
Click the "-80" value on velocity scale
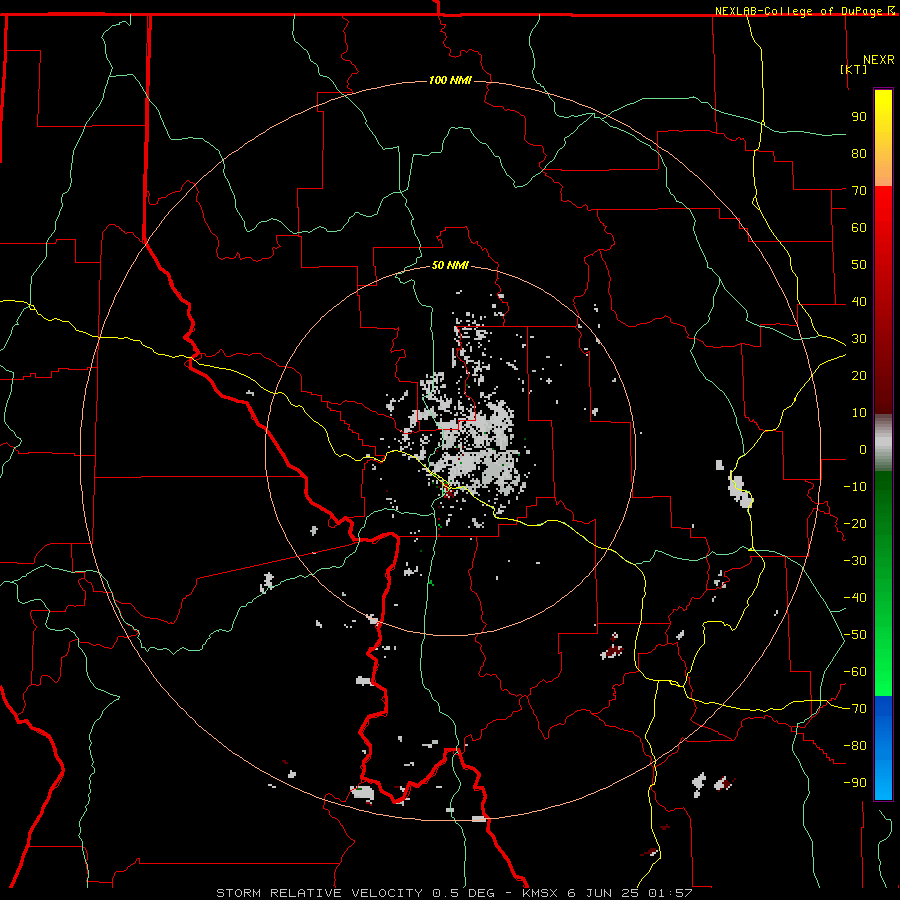(855, 746)
